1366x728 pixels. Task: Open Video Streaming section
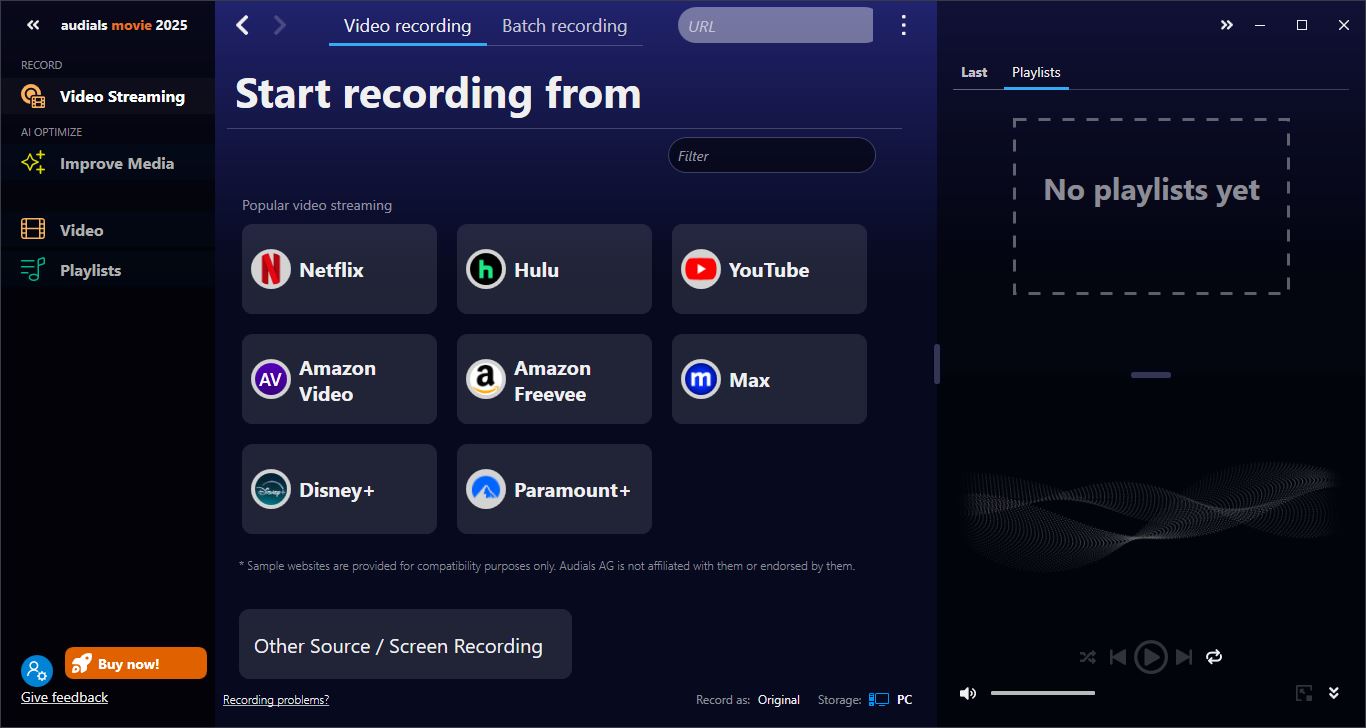click(x=107, y=96)
